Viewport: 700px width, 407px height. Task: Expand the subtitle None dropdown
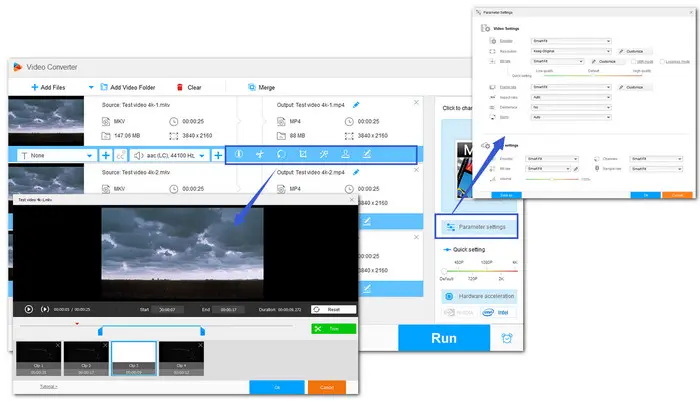56,156
